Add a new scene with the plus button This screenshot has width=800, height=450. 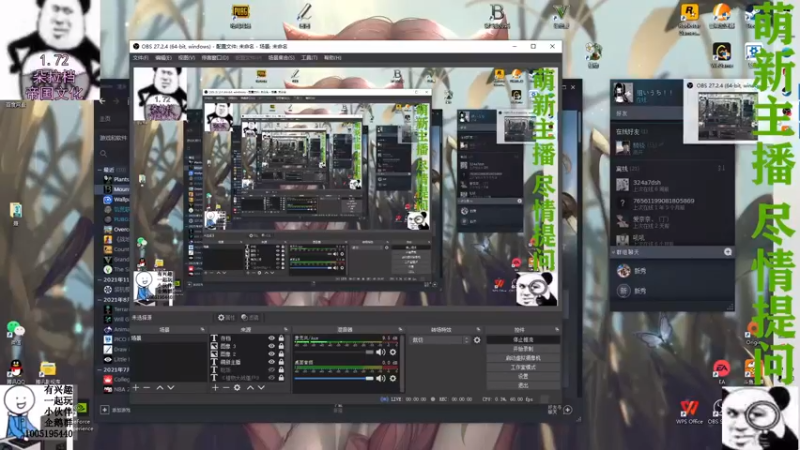pos(136,388)
